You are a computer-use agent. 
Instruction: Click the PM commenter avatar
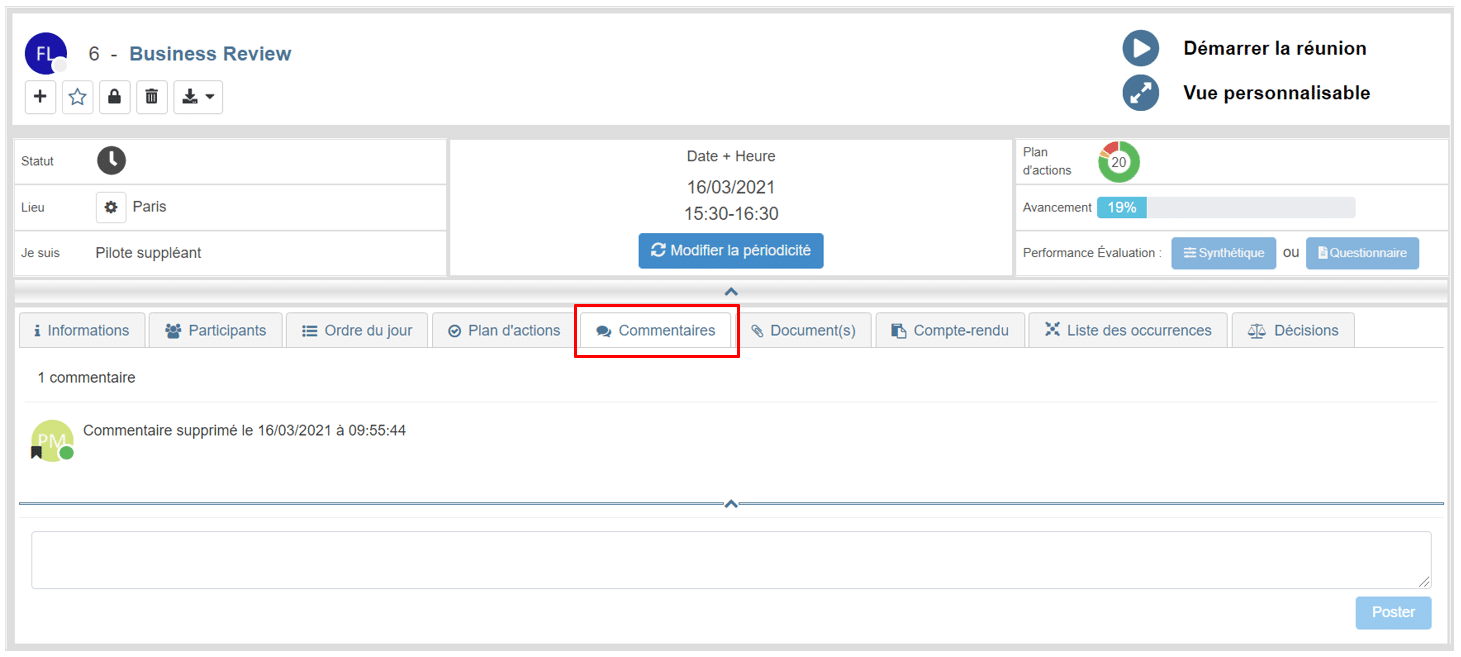[52, 440]
